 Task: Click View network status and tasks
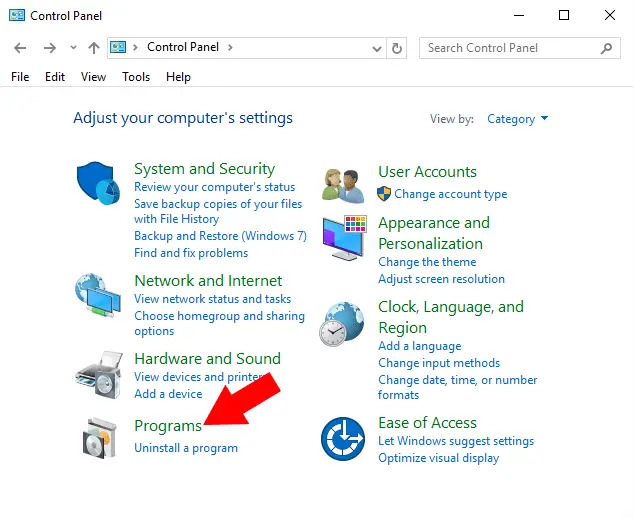(x=213, y=299)
